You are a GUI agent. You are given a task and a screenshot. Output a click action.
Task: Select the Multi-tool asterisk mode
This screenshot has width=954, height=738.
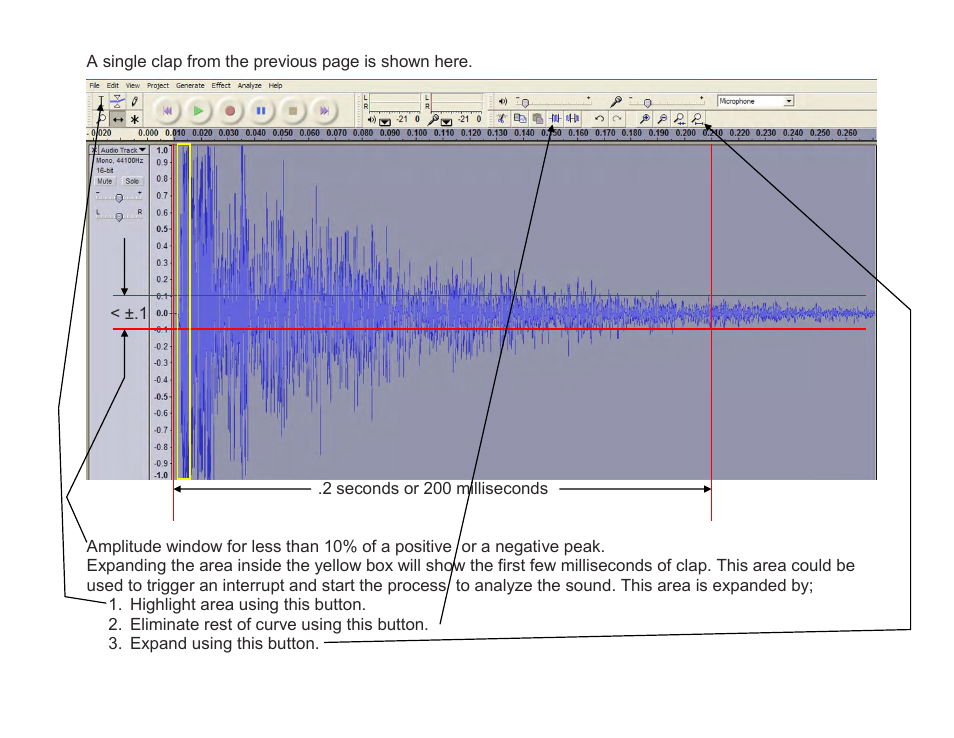click(x=134, y=119)
